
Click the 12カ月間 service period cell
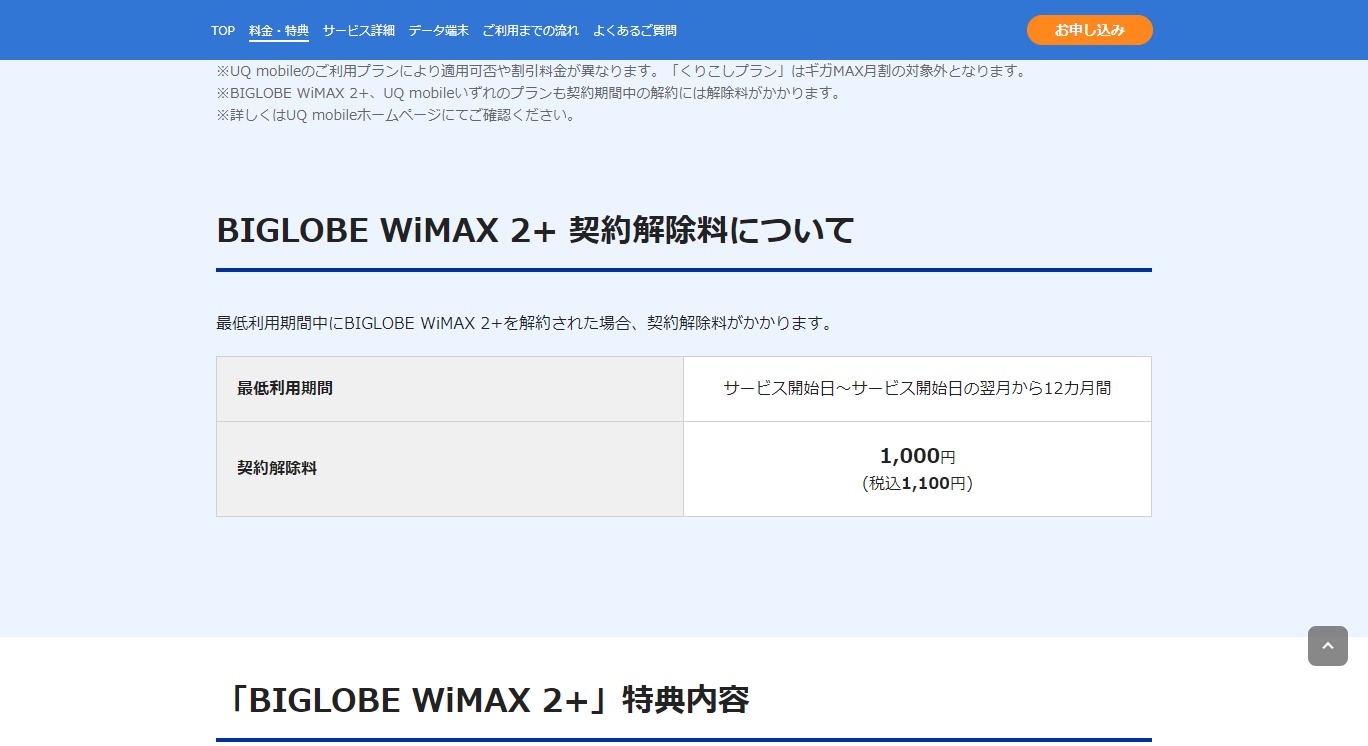point(916,388)
